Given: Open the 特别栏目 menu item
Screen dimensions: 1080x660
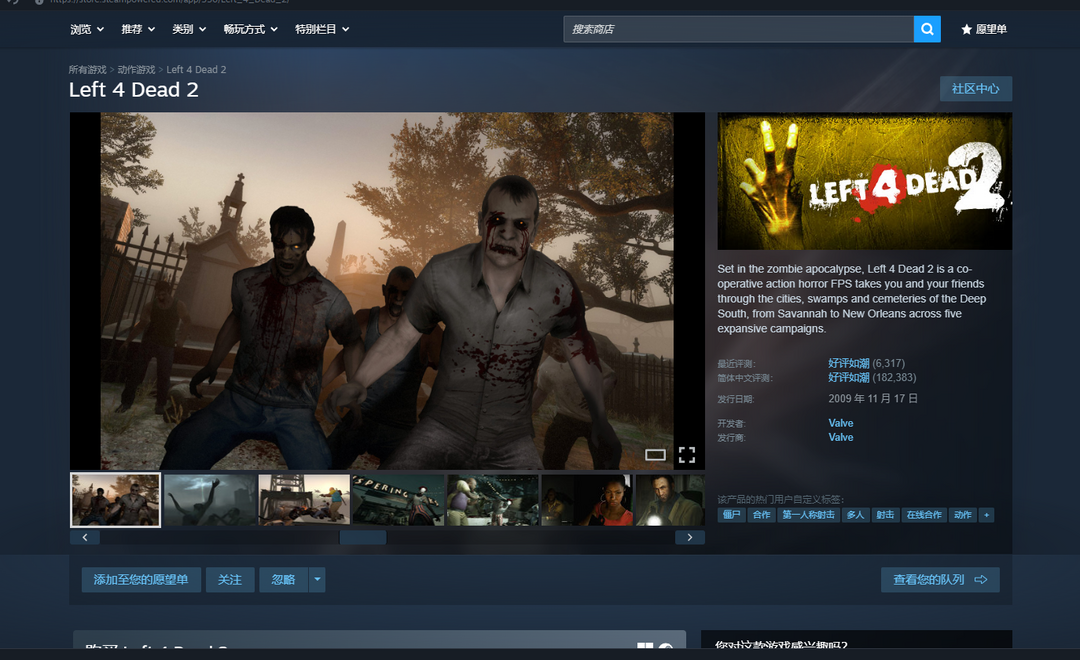Looking at the screenshot, I should click(x=322, y=29).
